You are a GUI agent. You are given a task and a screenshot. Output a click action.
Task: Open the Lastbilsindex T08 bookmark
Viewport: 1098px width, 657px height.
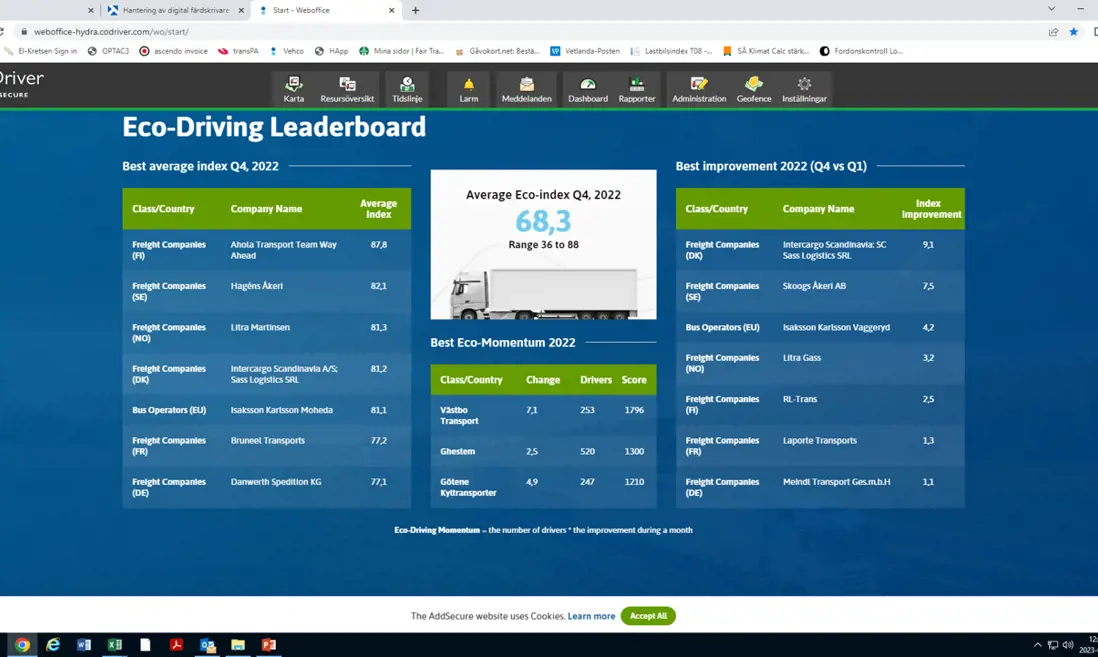tap(671, 51)
